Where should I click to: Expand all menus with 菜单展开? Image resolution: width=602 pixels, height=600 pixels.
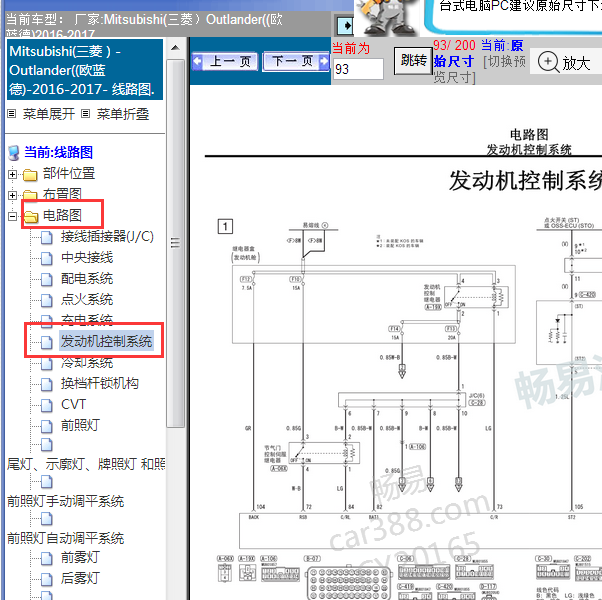(48, 114)
